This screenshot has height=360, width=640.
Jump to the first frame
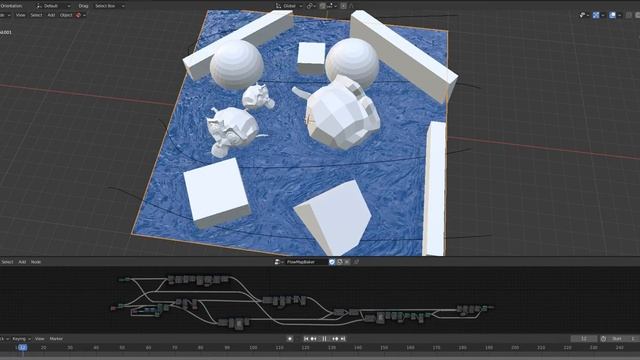[x=306, y=339]
